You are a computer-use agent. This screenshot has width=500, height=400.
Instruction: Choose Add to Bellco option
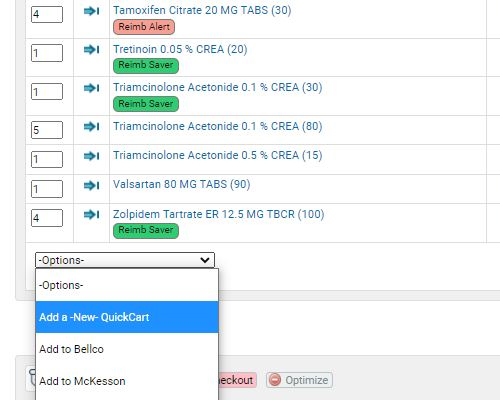[x=127, y=349]
